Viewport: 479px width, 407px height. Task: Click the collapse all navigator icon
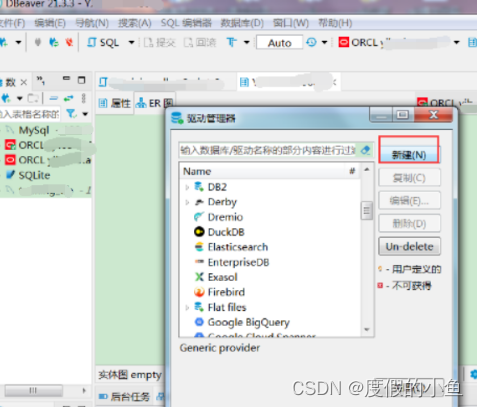54,98
